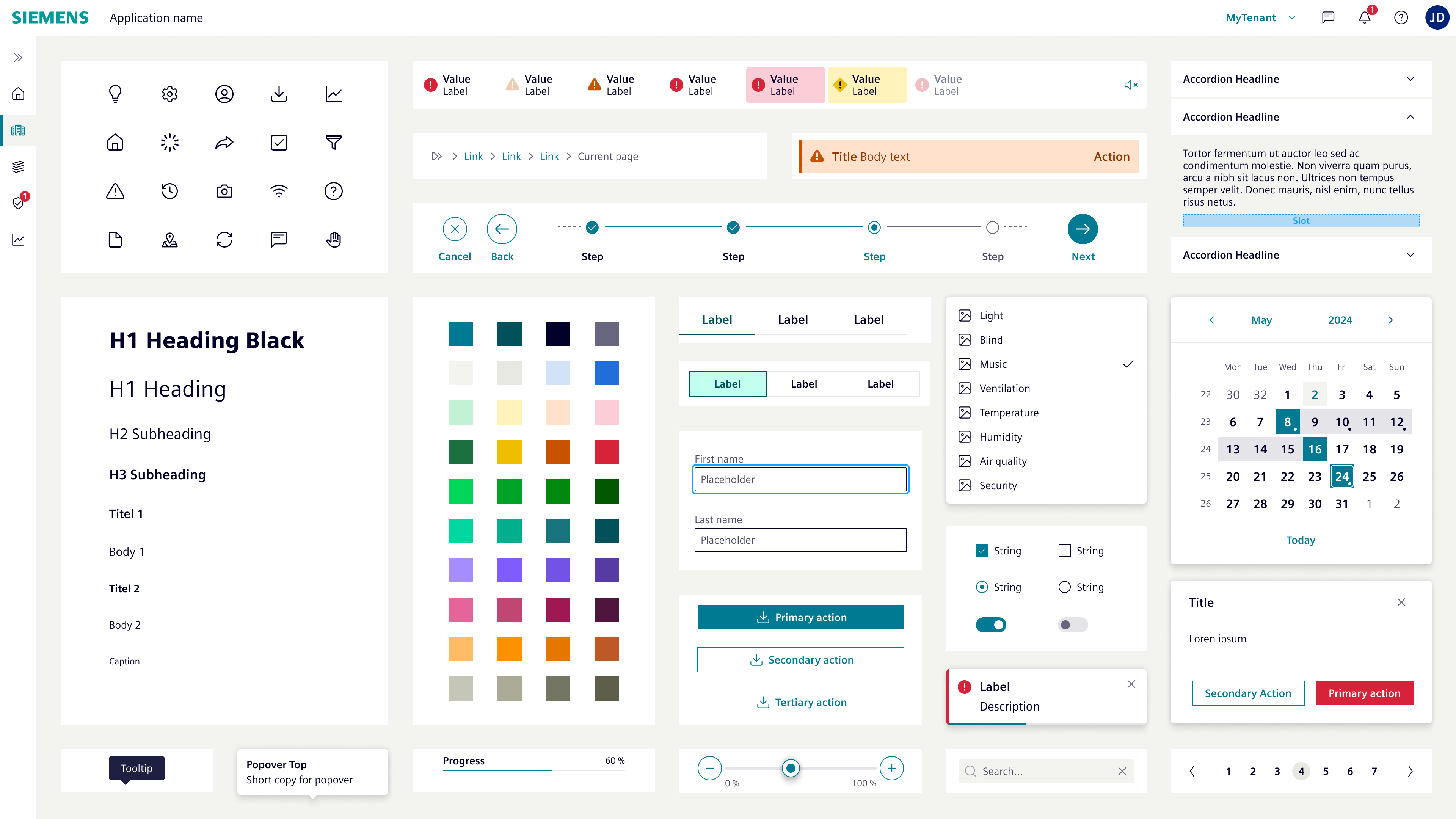Click the mute speaker icon

[1130, 85]
